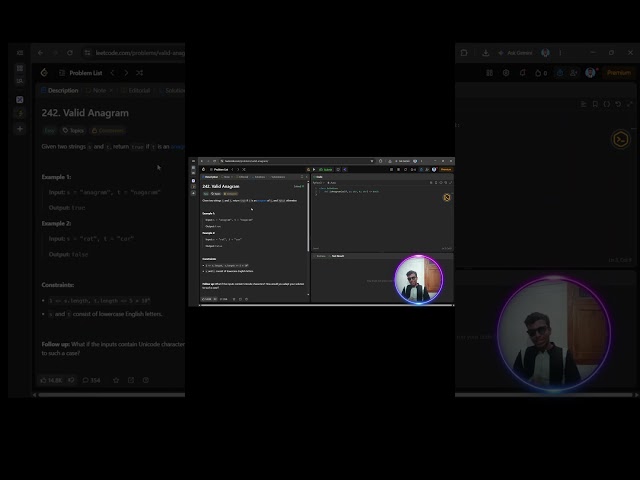Click bookmark star in small window address bar

(372, 161)
